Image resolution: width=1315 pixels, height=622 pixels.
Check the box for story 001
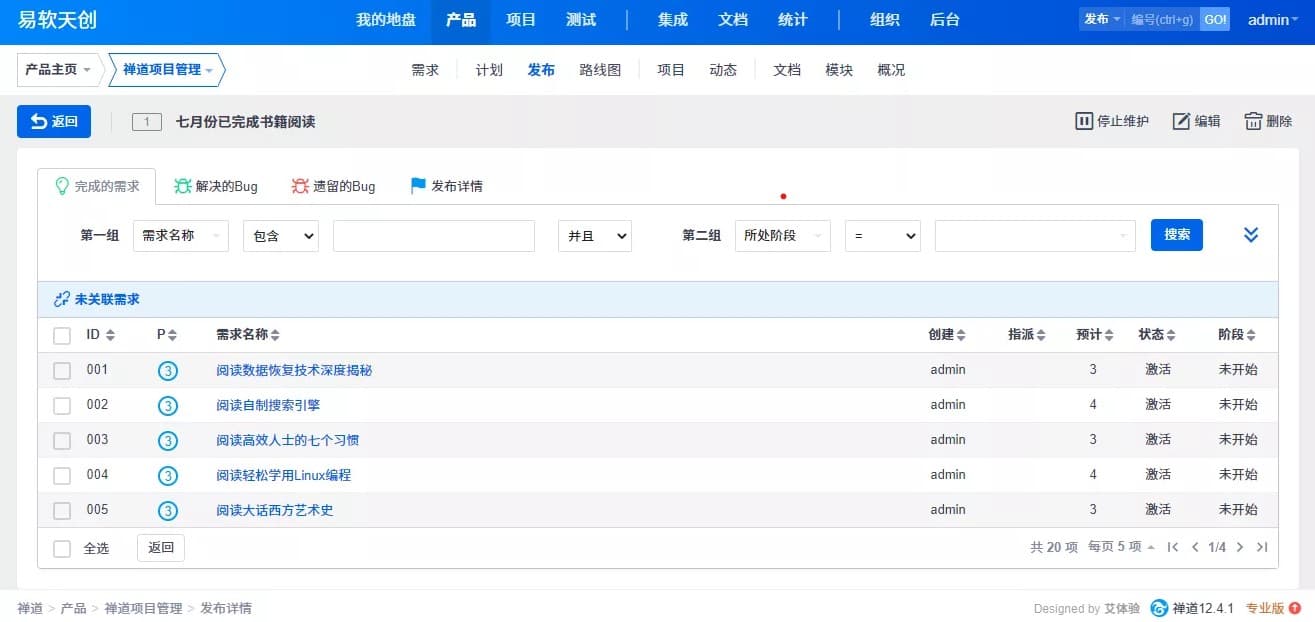[62, 370]
